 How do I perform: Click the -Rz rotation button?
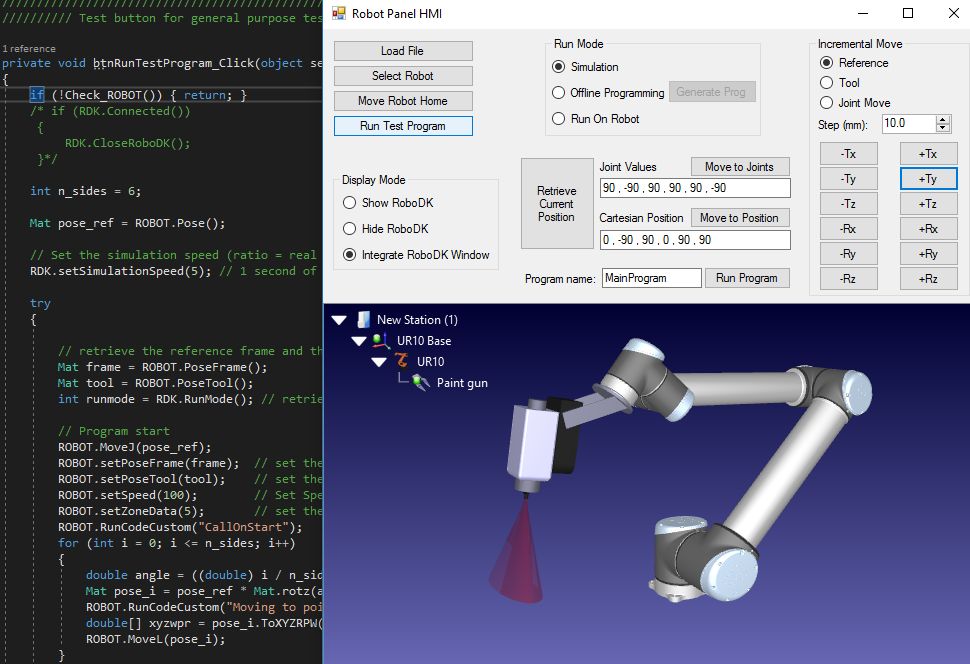point(848,279)
